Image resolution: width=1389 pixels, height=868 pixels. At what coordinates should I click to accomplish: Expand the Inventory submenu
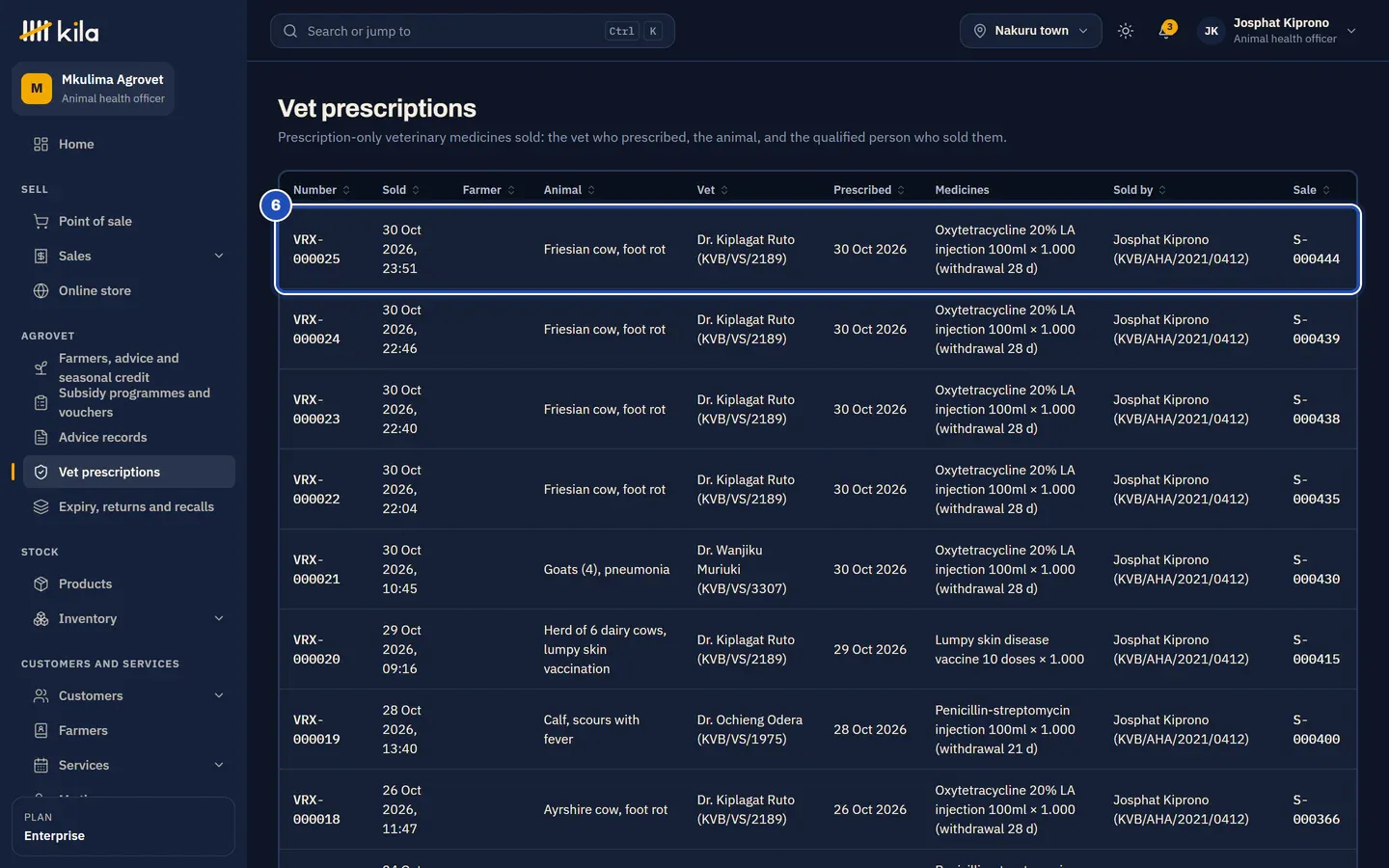(219, 618)
